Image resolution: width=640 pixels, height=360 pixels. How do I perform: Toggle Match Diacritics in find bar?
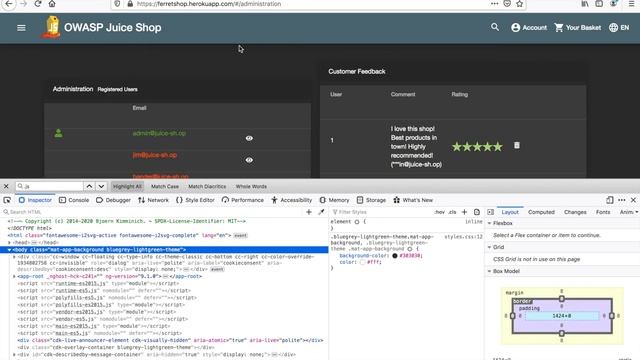pos(207,186)
